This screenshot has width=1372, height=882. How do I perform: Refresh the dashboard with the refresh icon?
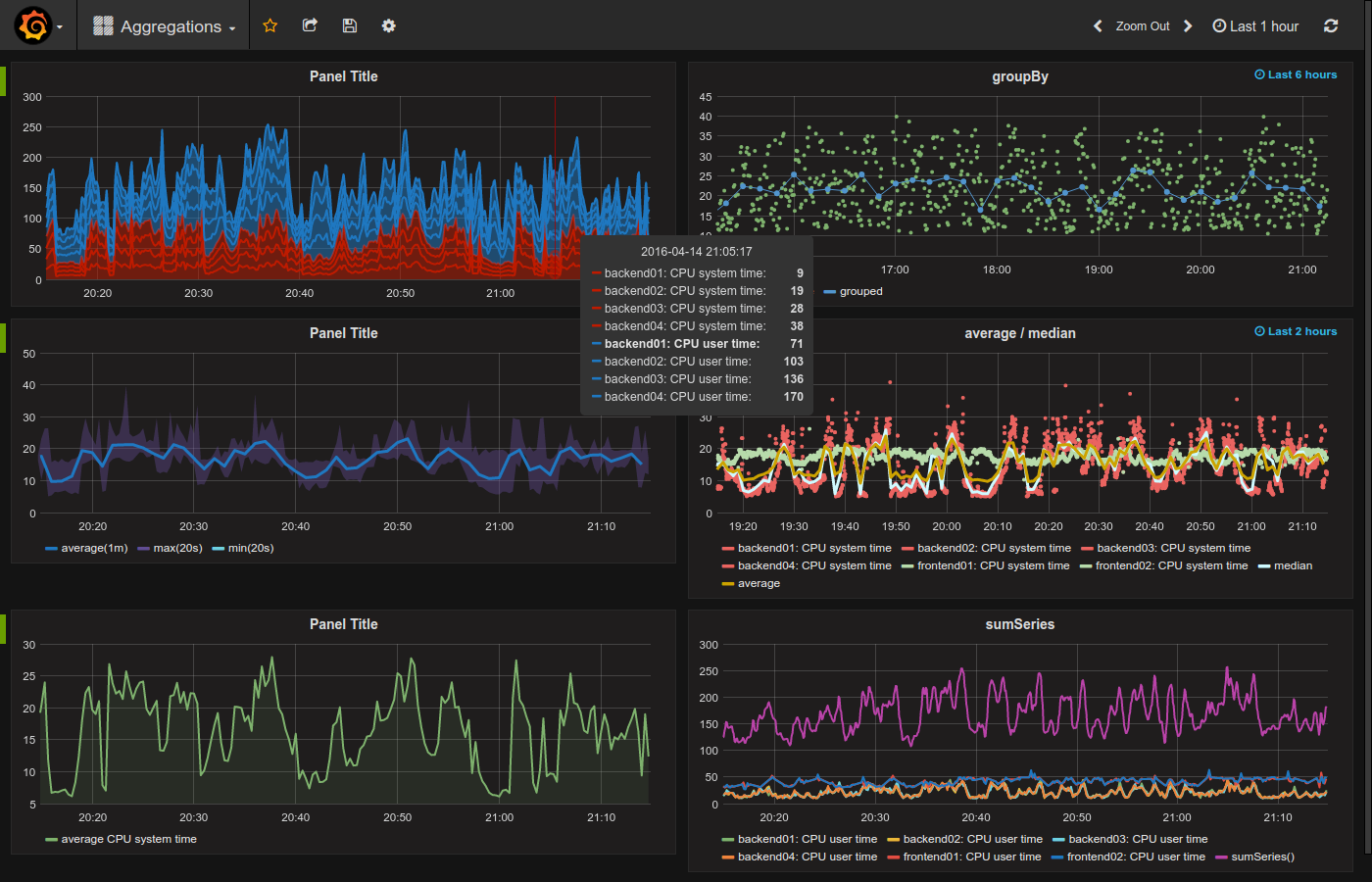[x=1330, y=26]
